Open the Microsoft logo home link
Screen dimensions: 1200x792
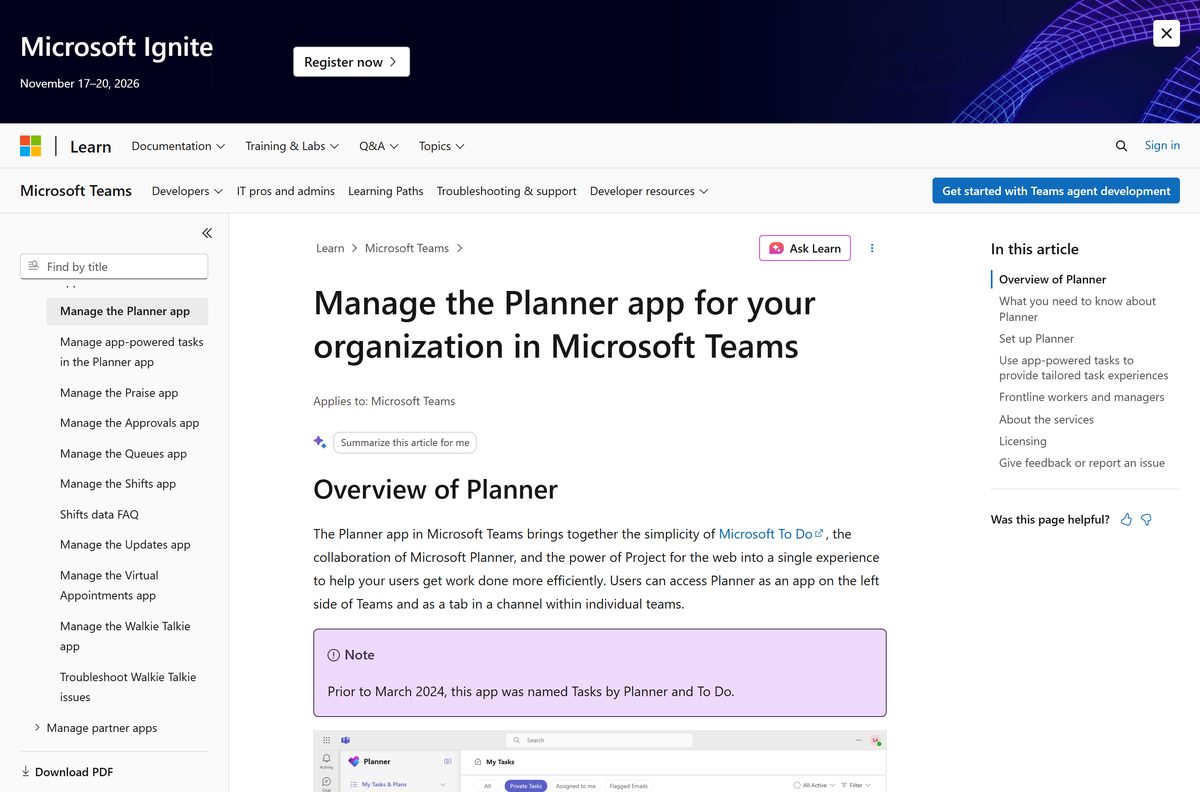(31, 146)
